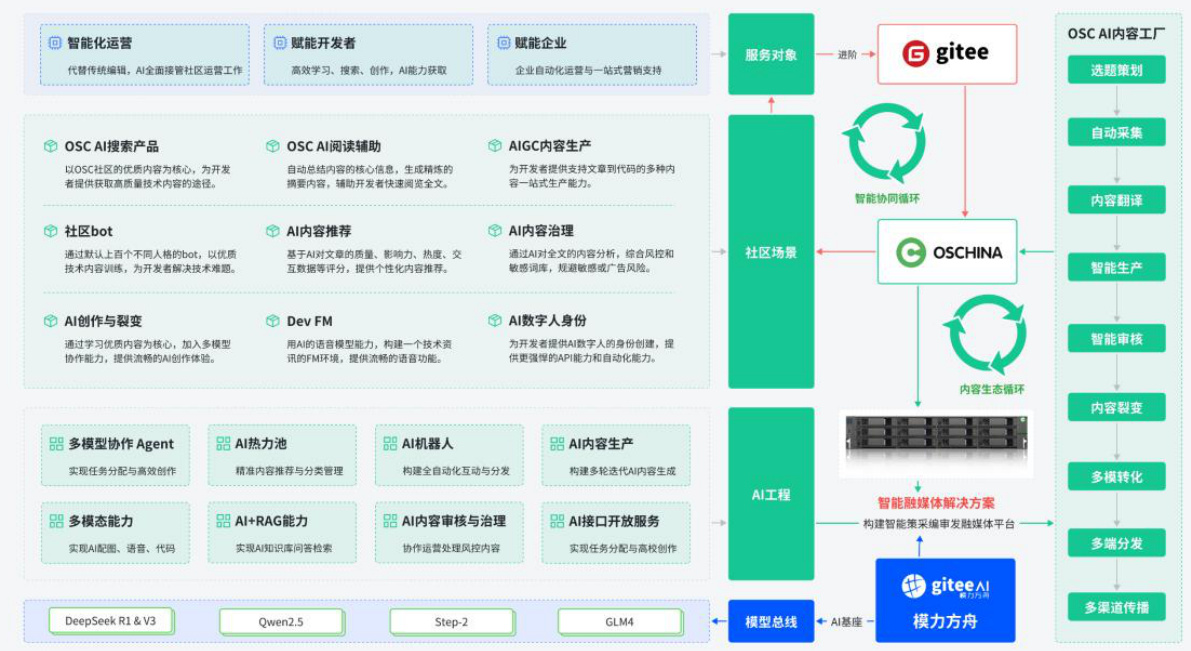Click the OSC AI内容工厂 title
Viewport: 1191px width, 651px height.
pos(1116,33)
